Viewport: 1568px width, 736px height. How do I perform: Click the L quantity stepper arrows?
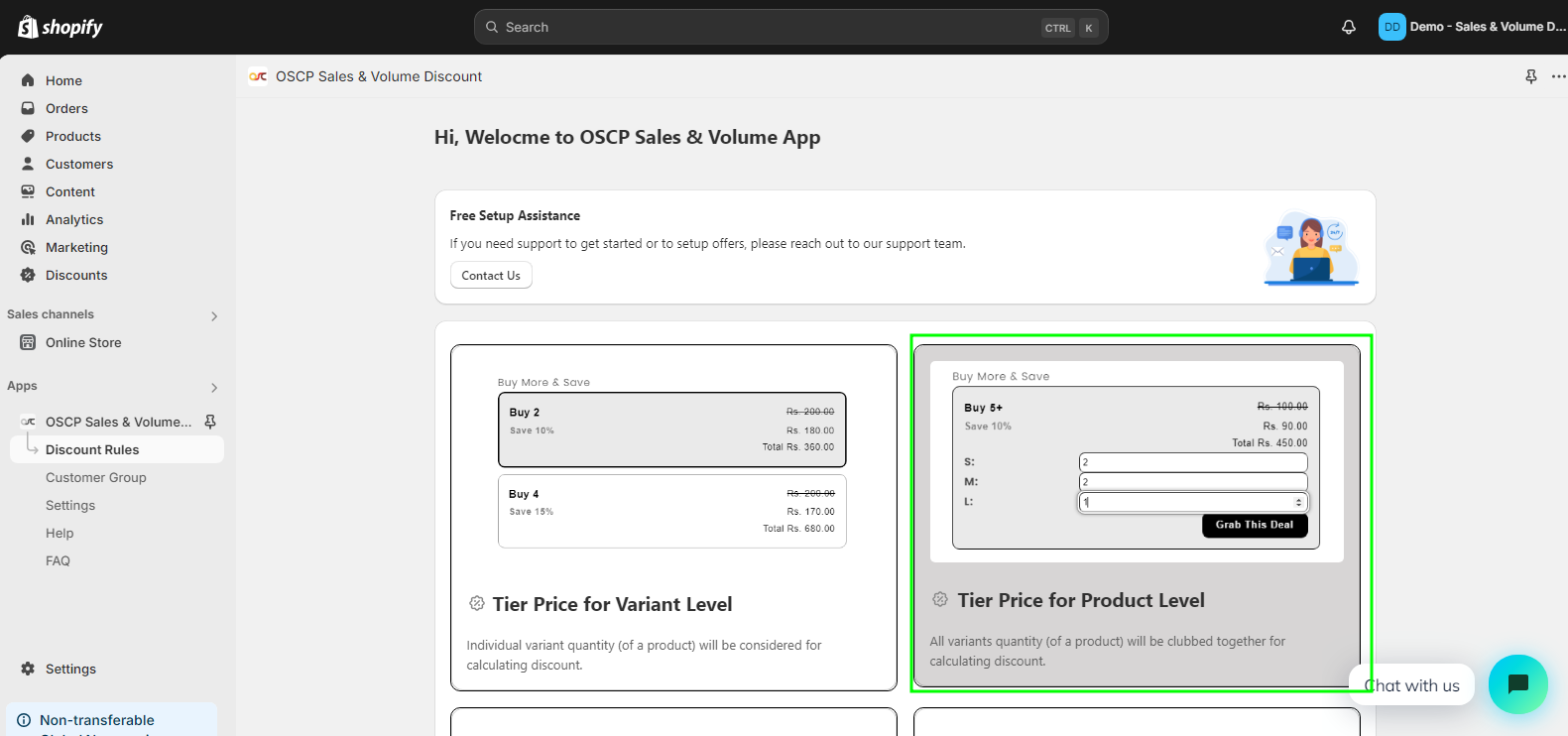click(1298, 502)
